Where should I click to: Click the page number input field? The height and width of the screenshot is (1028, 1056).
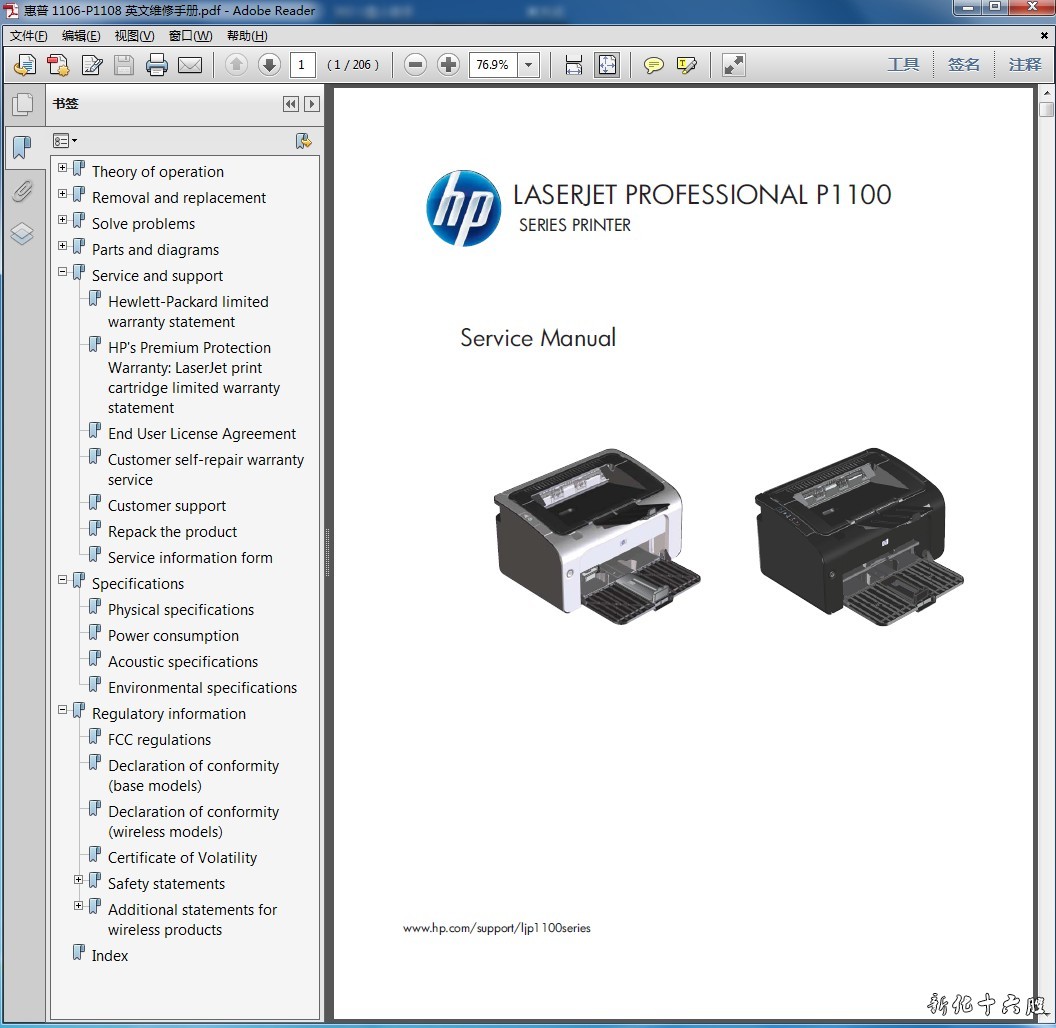[x=301, y=65]
